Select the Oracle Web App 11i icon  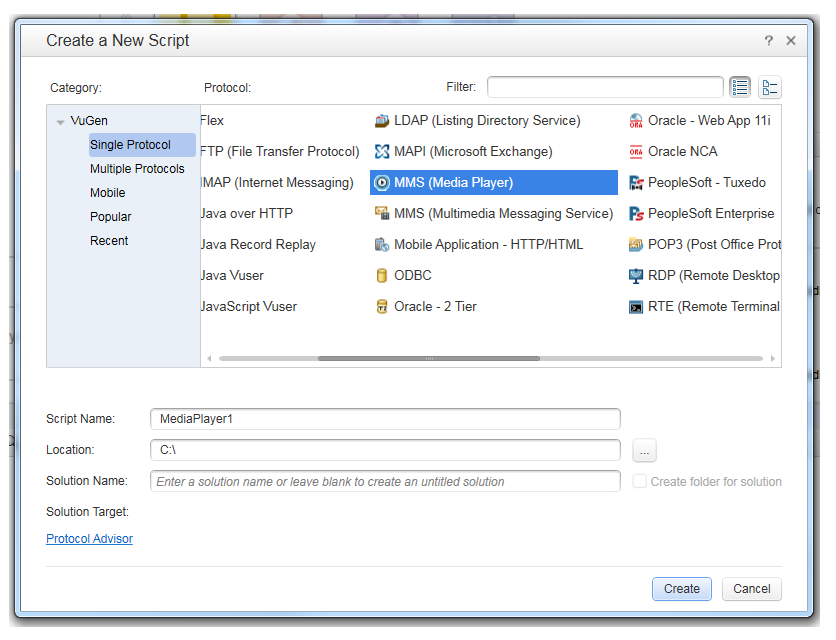pyautogui.click(x=636, y=121)
